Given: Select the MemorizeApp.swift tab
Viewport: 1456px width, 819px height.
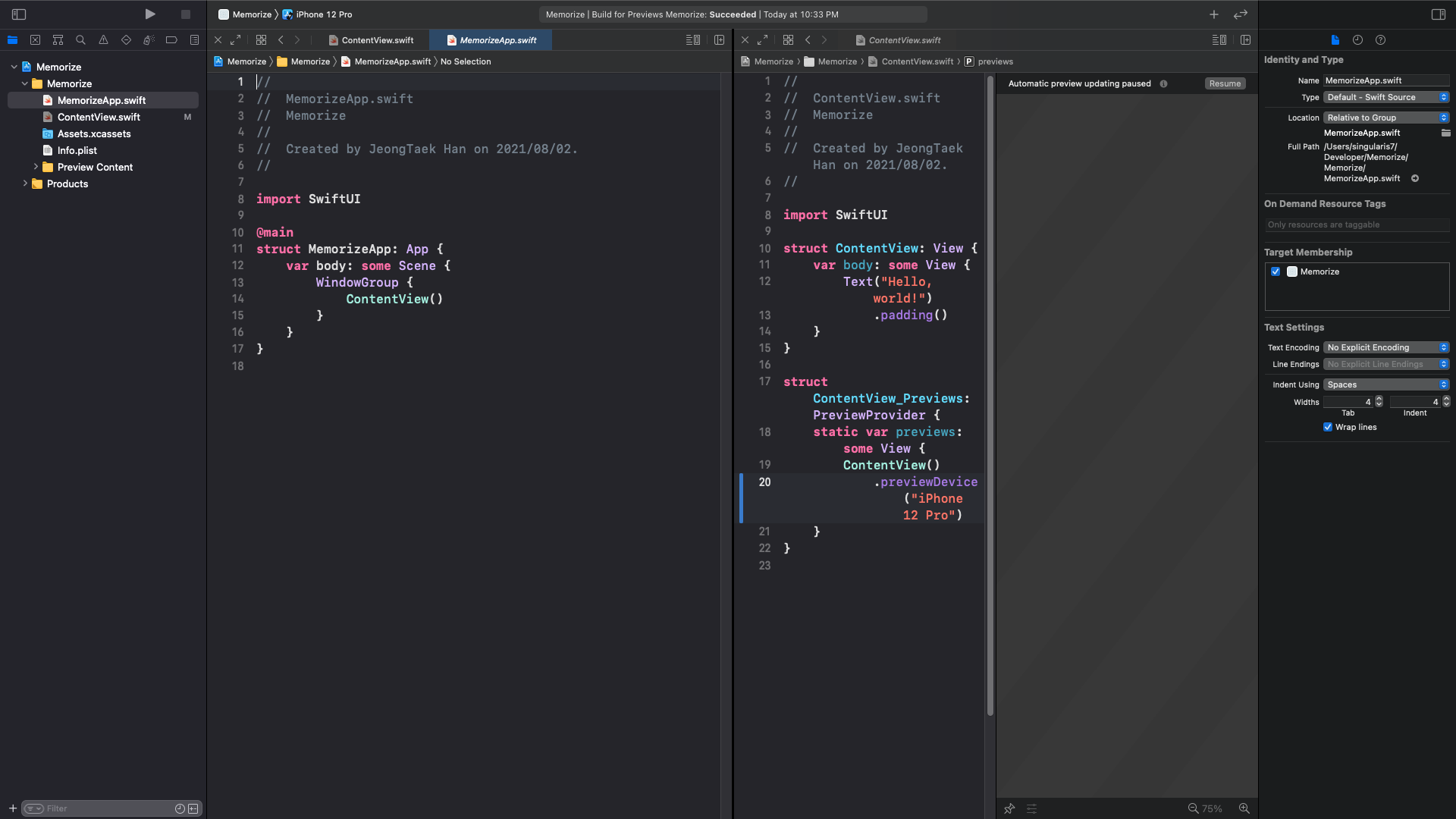Looking at the screenshot, I should (x=497, y=40).
